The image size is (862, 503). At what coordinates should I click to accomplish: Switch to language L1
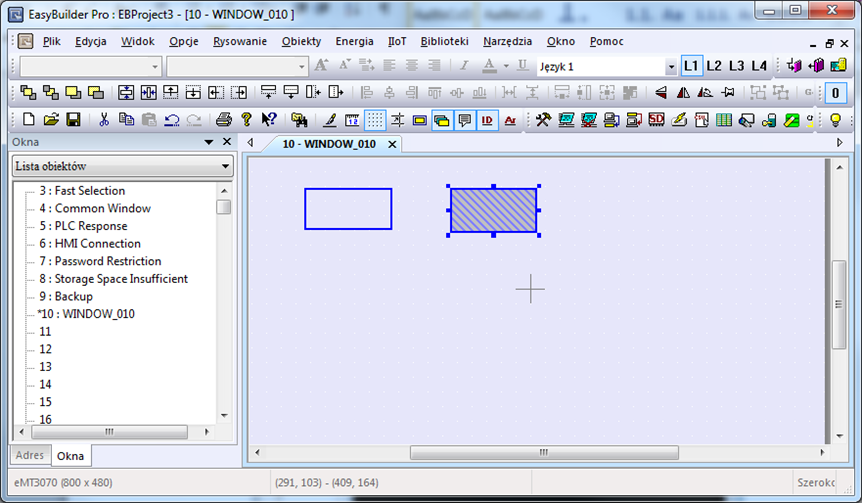point(691,66)
